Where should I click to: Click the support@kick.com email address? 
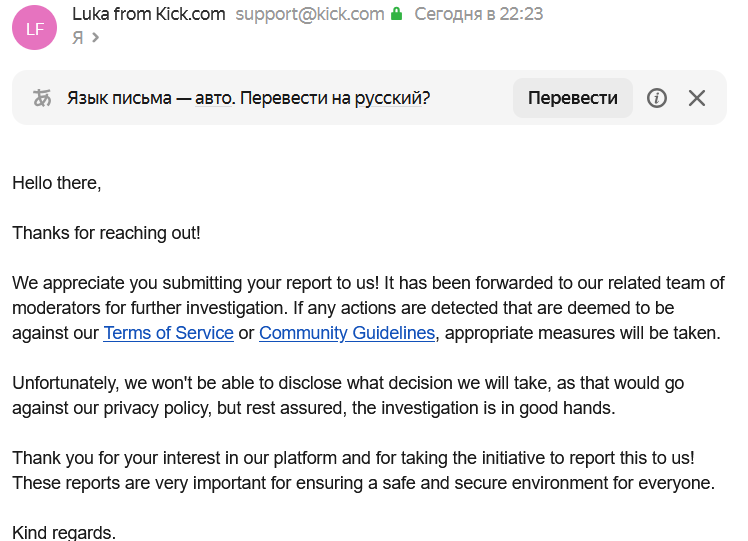(310, 14)
